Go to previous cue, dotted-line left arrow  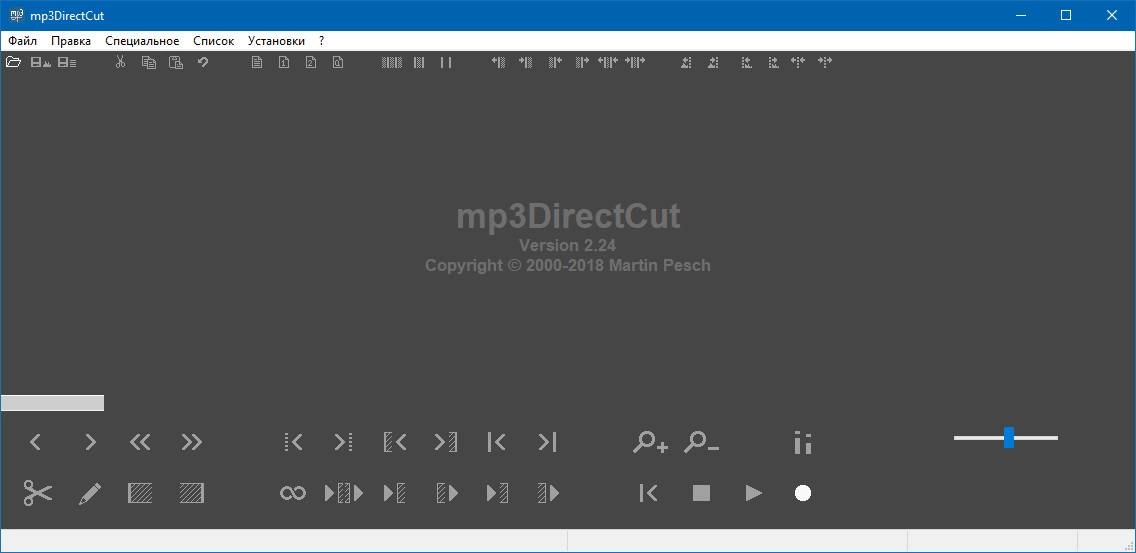293,441
